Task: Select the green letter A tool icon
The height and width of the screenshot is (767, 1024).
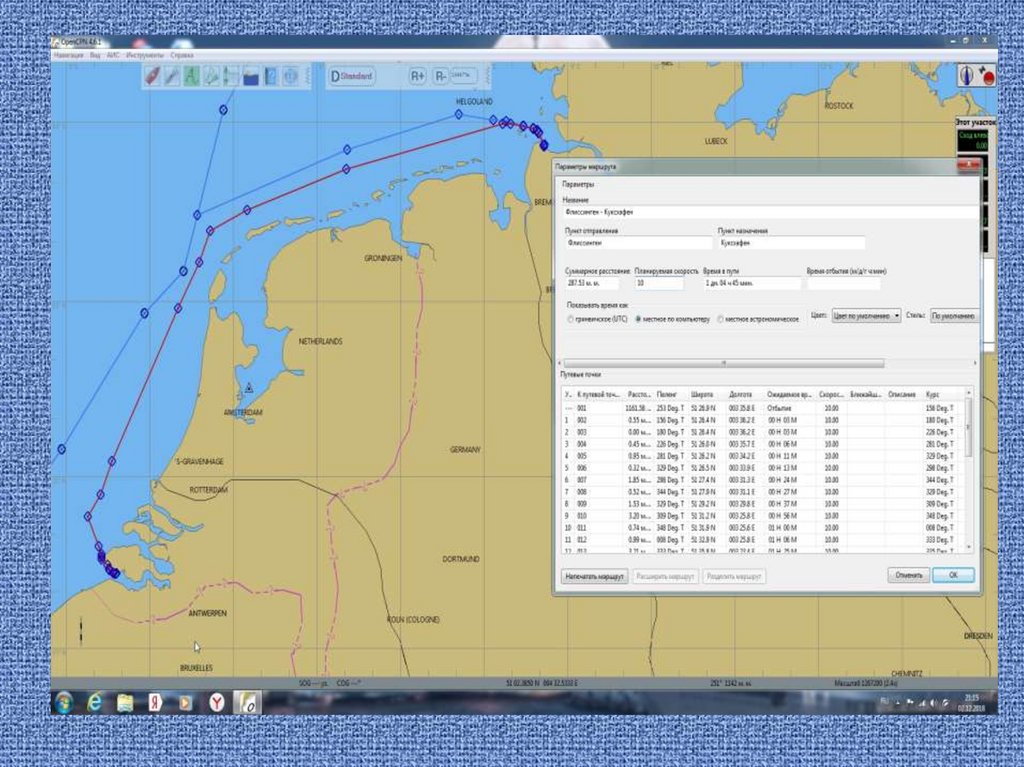Action: pyautogui.click(x=191, y=76)
